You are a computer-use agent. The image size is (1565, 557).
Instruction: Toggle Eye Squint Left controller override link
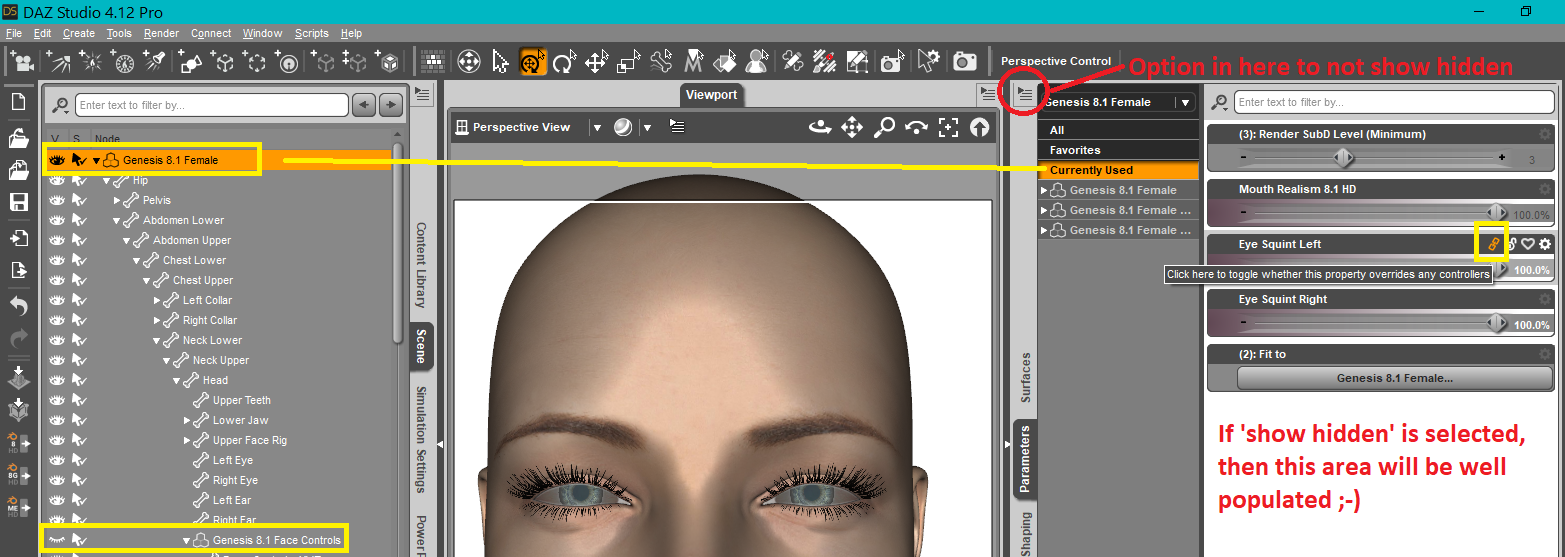(x=1495, y=244)
